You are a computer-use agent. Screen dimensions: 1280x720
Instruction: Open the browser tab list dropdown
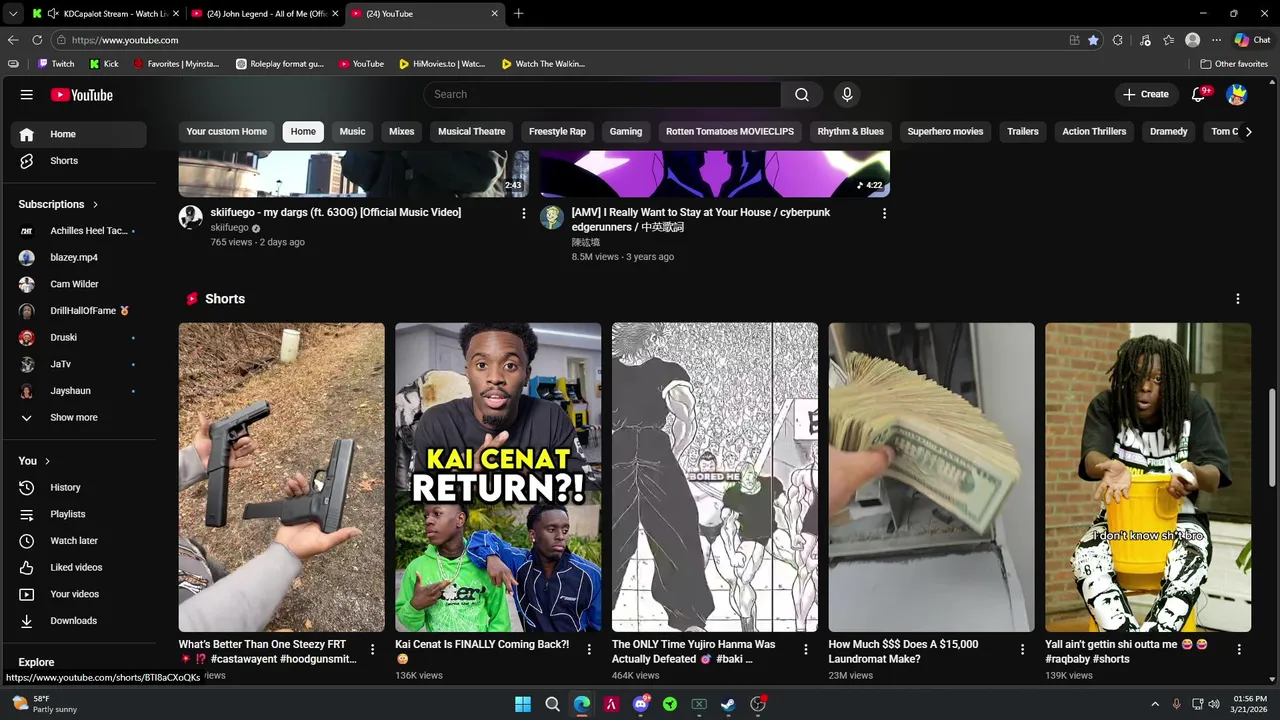coord(12,14)
